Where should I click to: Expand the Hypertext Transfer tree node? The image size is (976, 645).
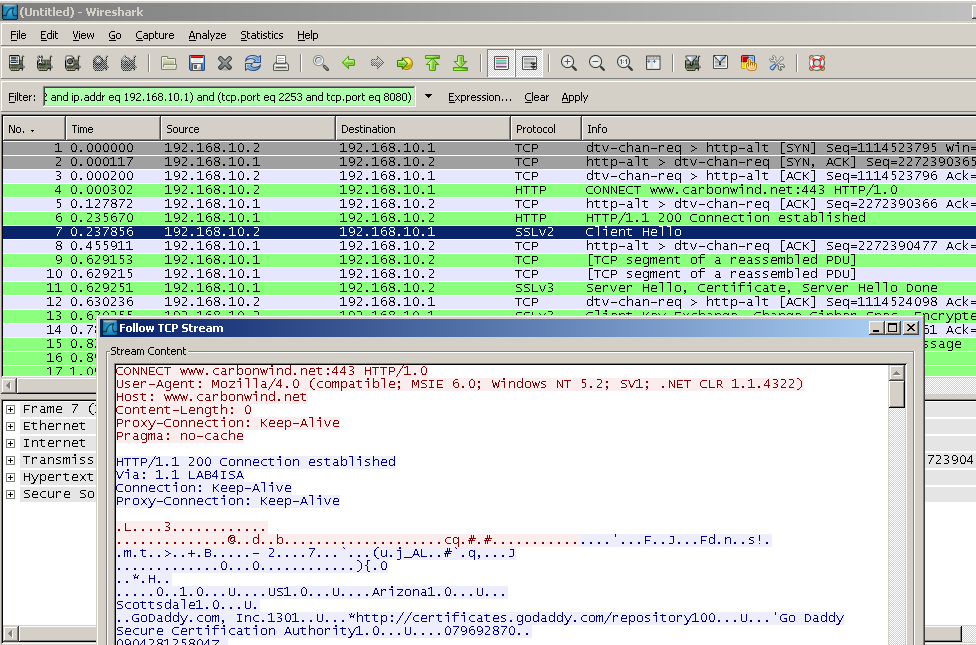tap(10, 477)
